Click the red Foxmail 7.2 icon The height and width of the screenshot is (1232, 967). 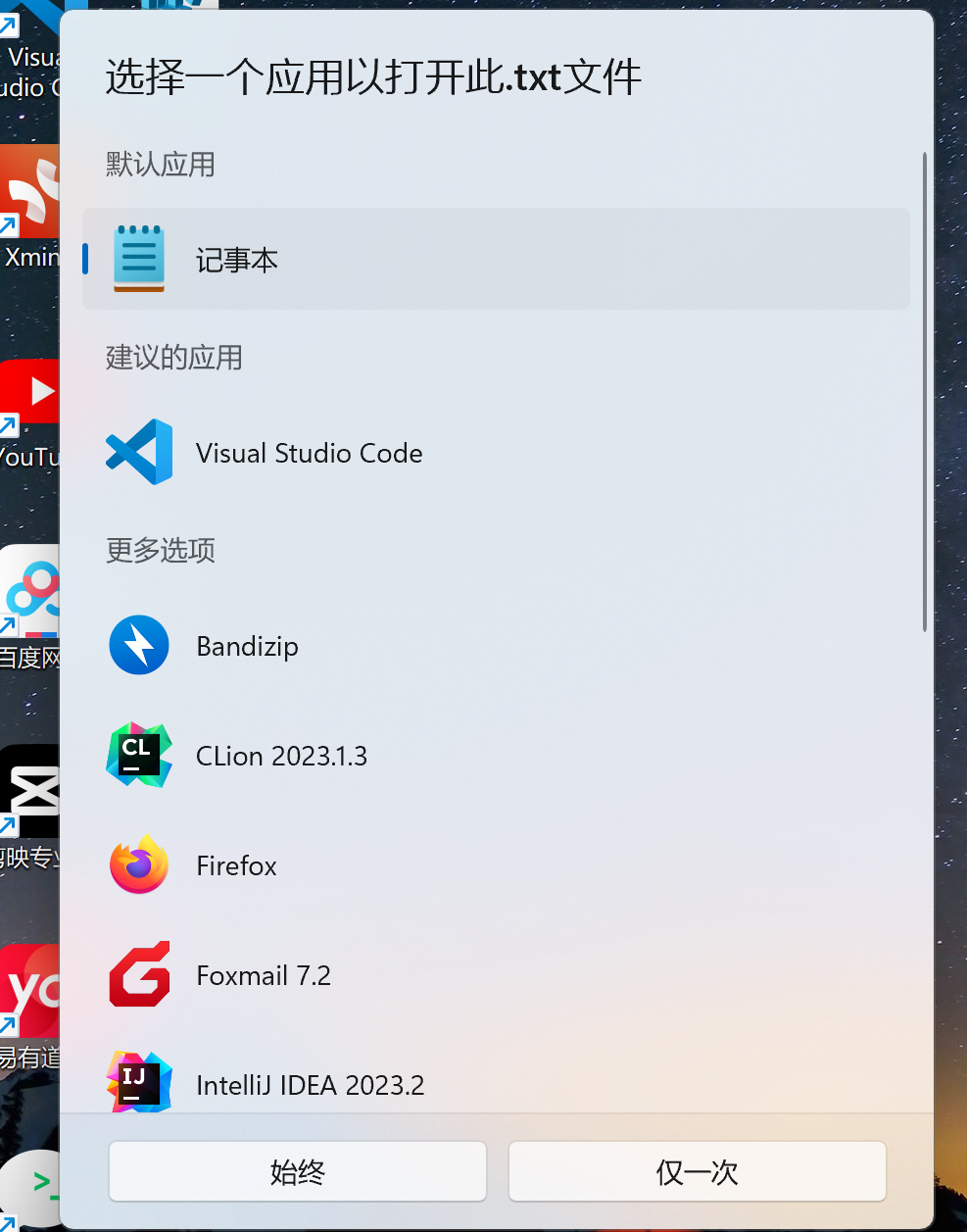coord(139,974)
